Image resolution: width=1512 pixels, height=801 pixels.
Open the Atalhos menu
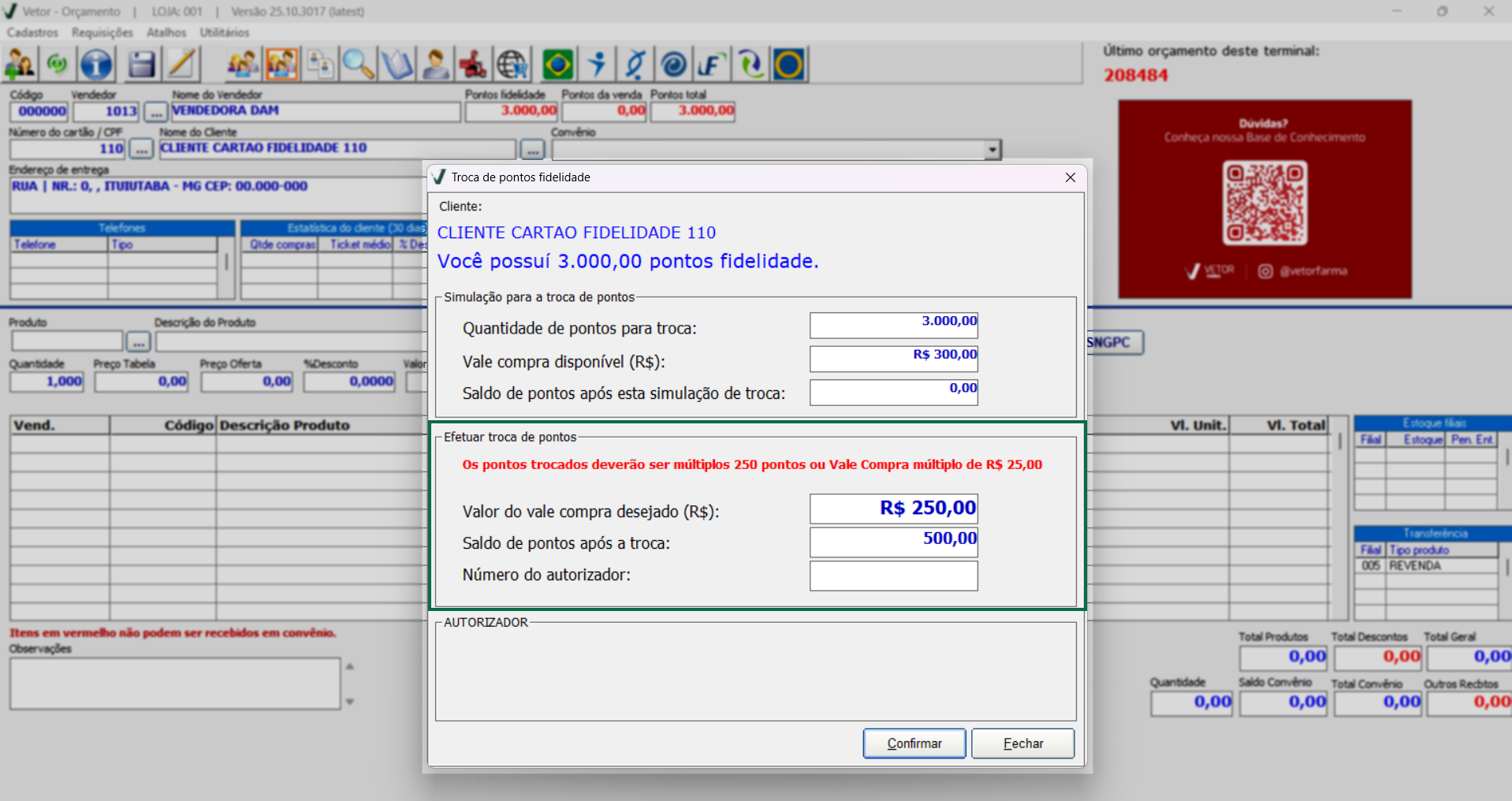click(x=166, y=32)
